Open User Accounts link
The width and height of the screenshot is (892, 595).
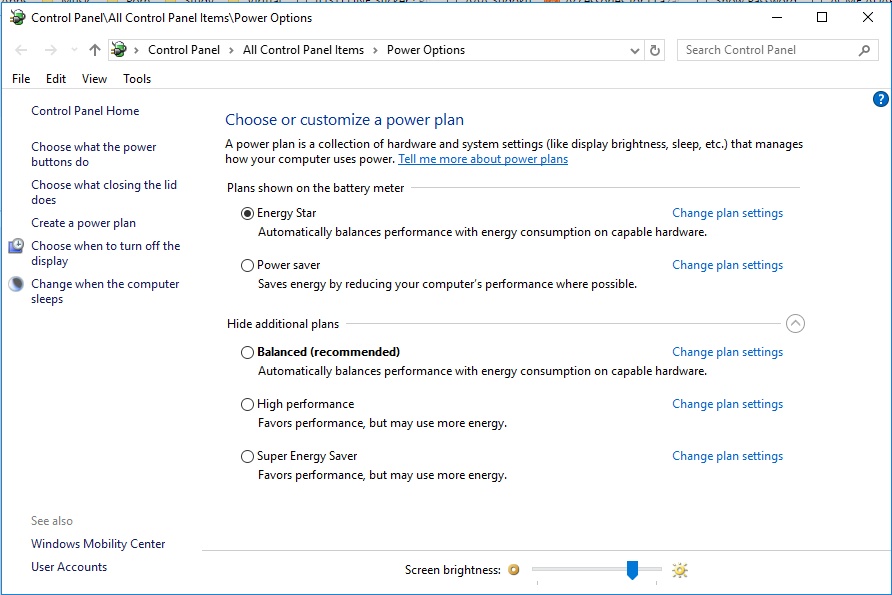coord(69,567)
